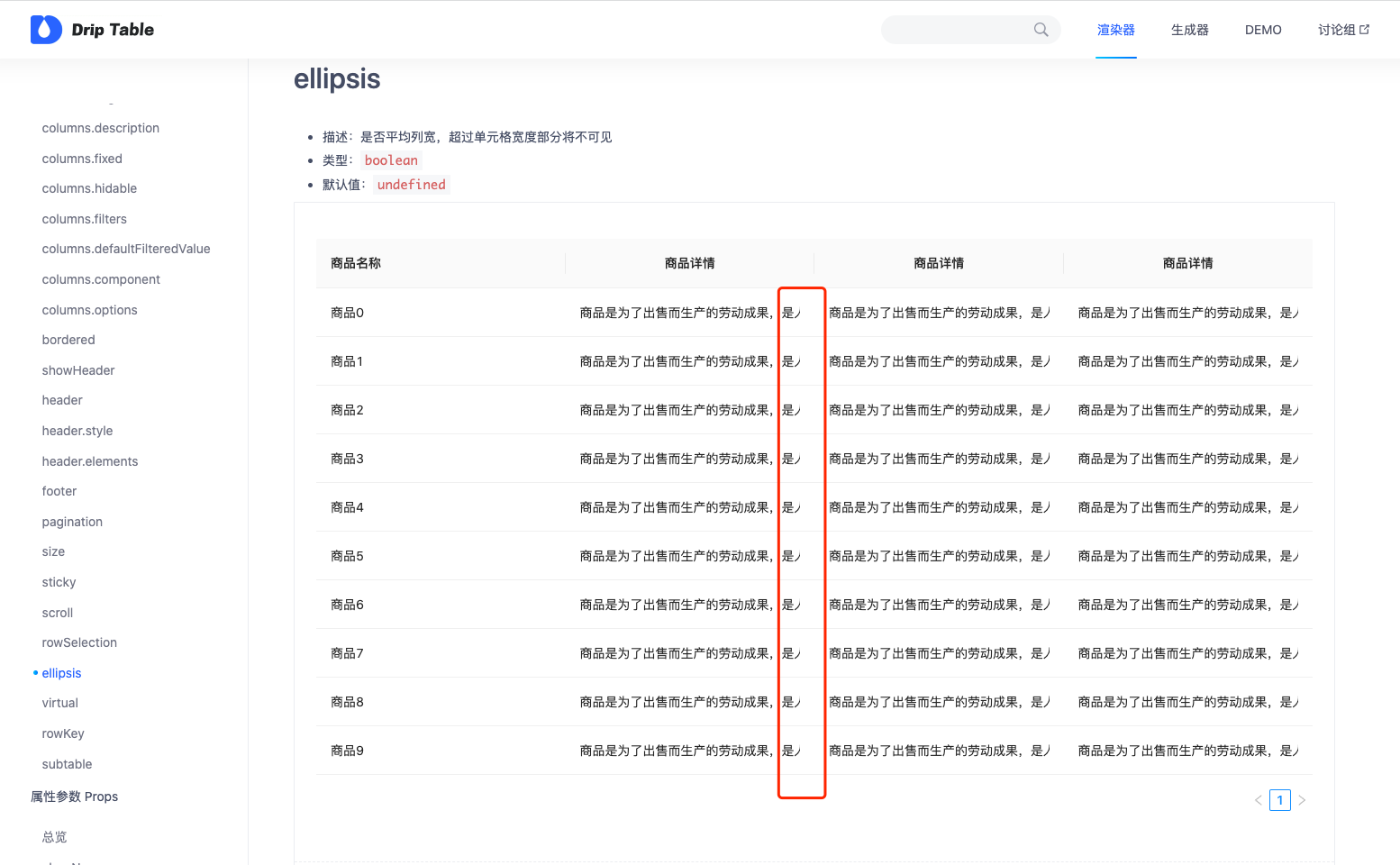Click the ellipsis page heading
1400x865 pixels.
pos(337,78)
